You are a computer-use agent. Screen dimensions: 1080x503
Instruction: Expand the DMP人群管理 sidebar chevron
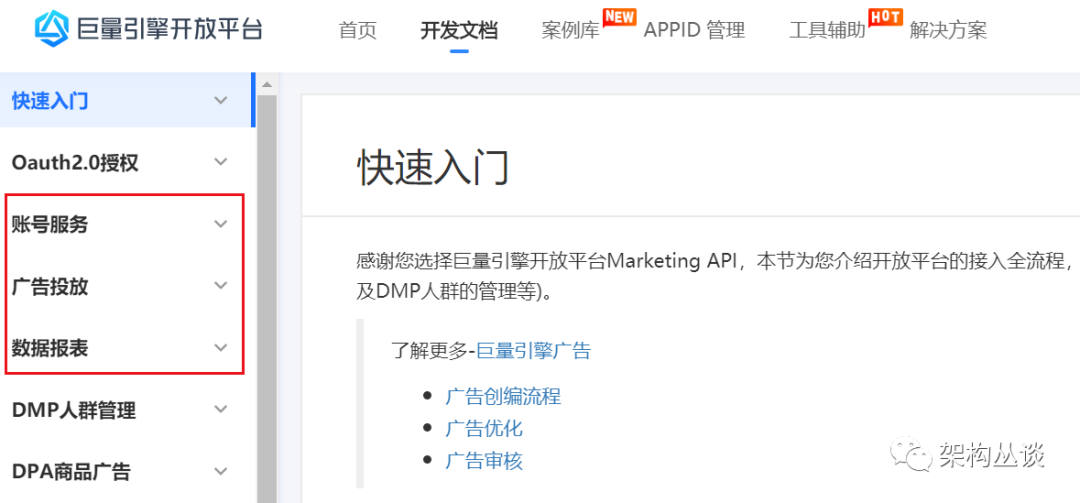220,409
